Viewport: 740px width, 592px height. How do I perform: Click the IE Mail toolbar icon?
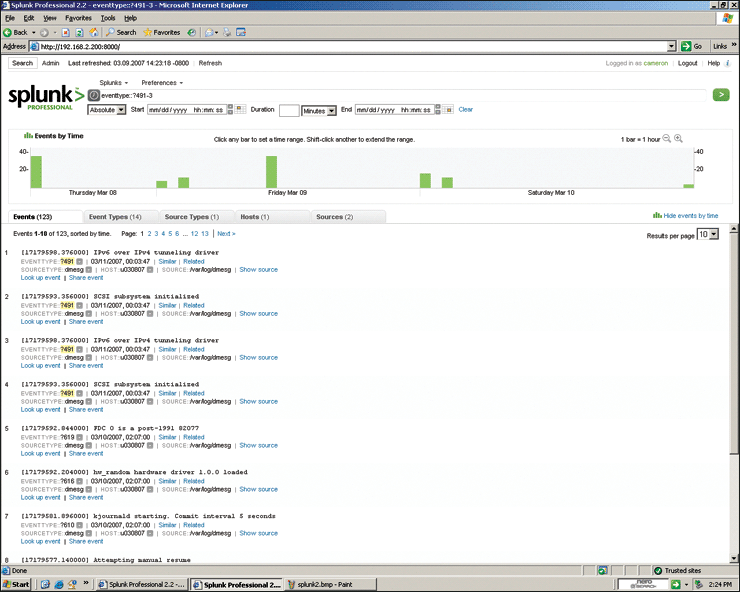click(209, 33)
